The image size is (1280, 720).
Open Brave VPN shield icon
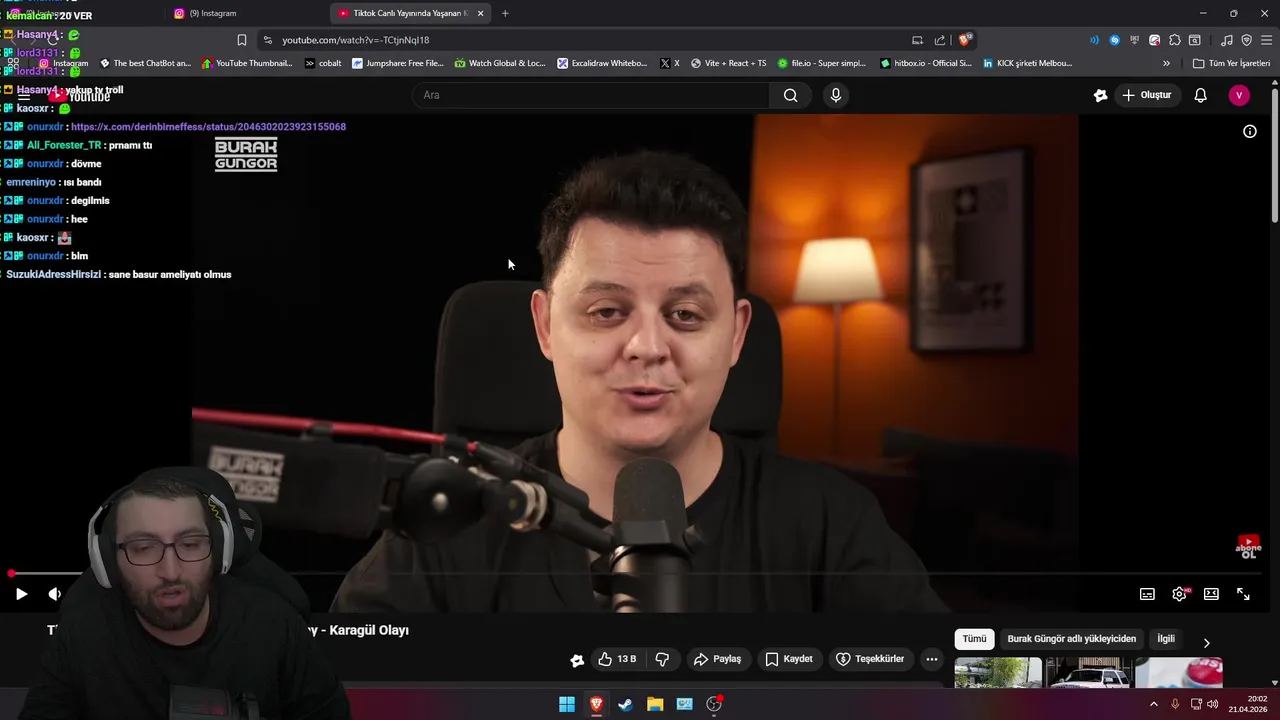click(1246, 40)
